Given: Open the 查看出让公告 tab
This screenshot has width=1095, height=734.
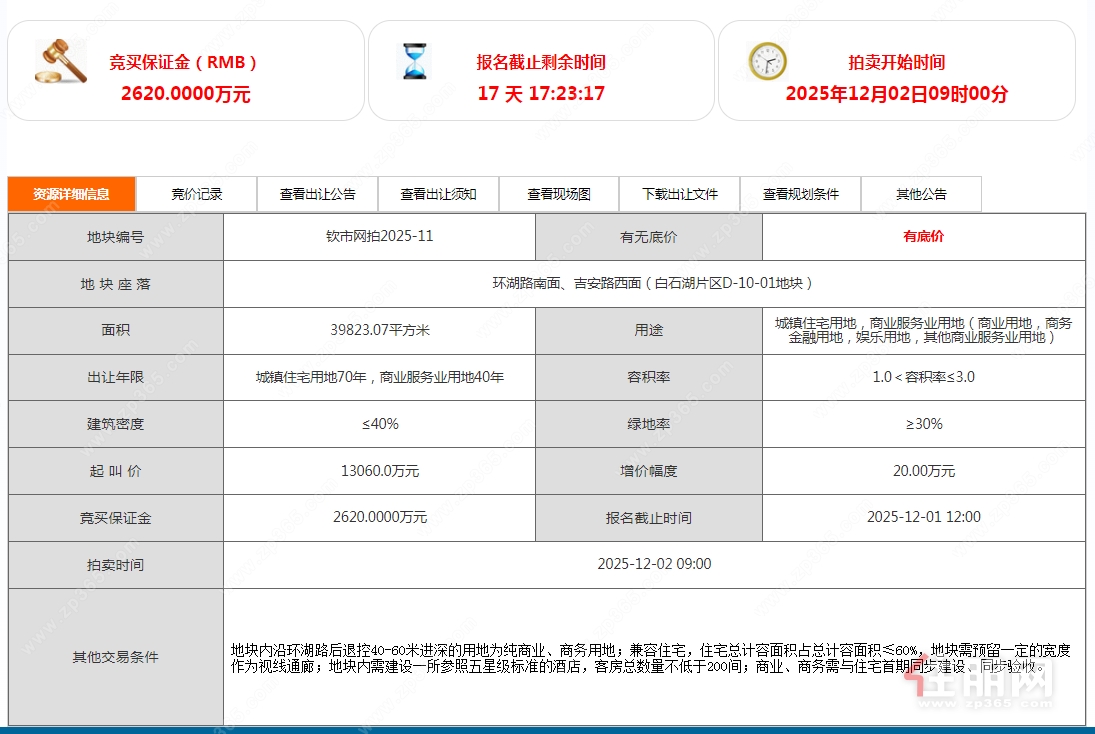Looking at the screenshot, I should [x=317, y=194].
